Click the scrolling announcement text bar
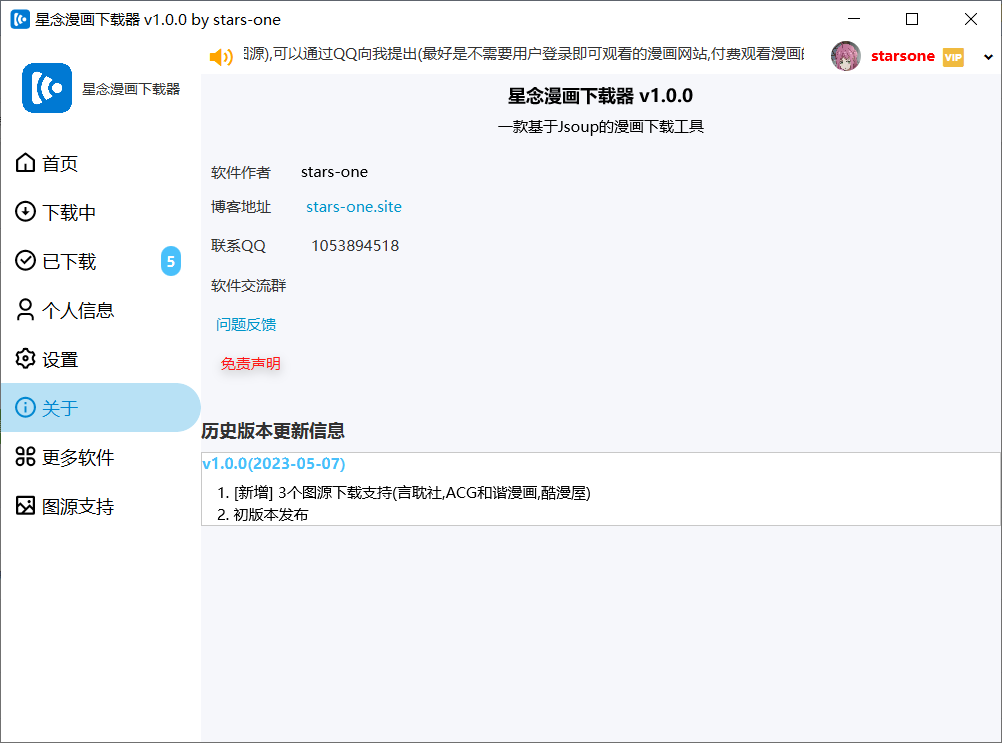The height and width of the screenshot is (743, 1002). click(x=520, y=56)
